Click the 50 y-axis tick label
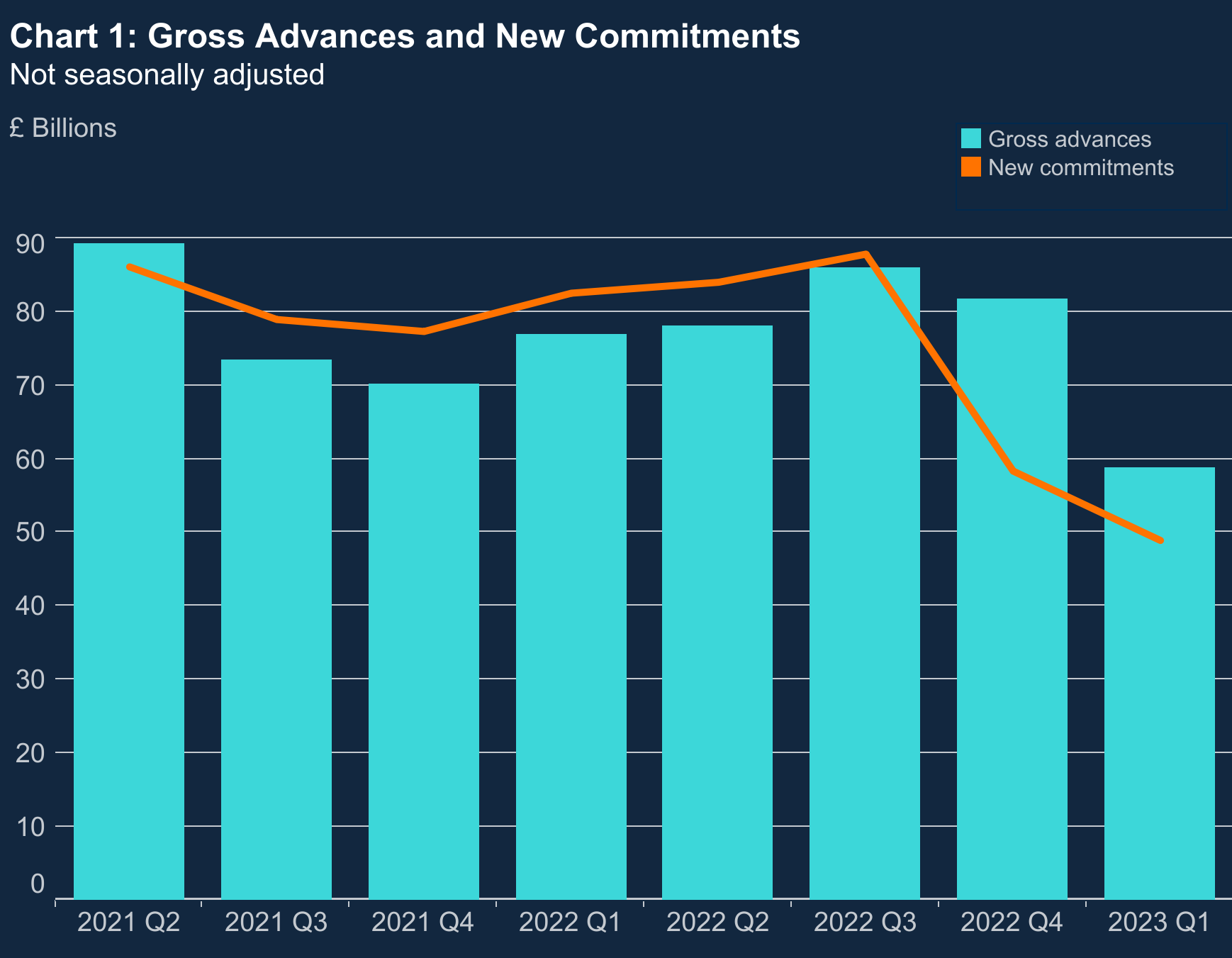 29,532
